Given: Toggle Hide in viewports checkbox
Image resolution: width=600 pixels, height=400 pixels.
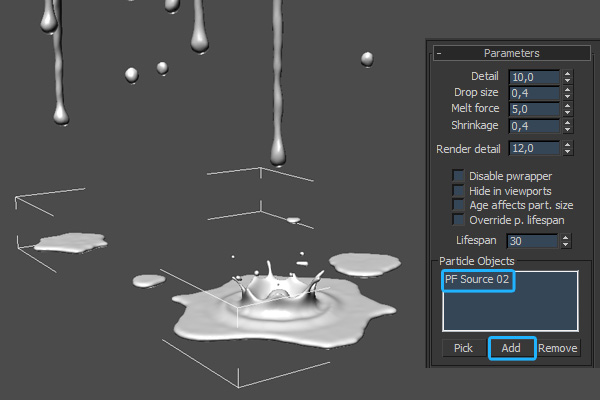Looking at the screenshot, I should (x=459, y=190).
